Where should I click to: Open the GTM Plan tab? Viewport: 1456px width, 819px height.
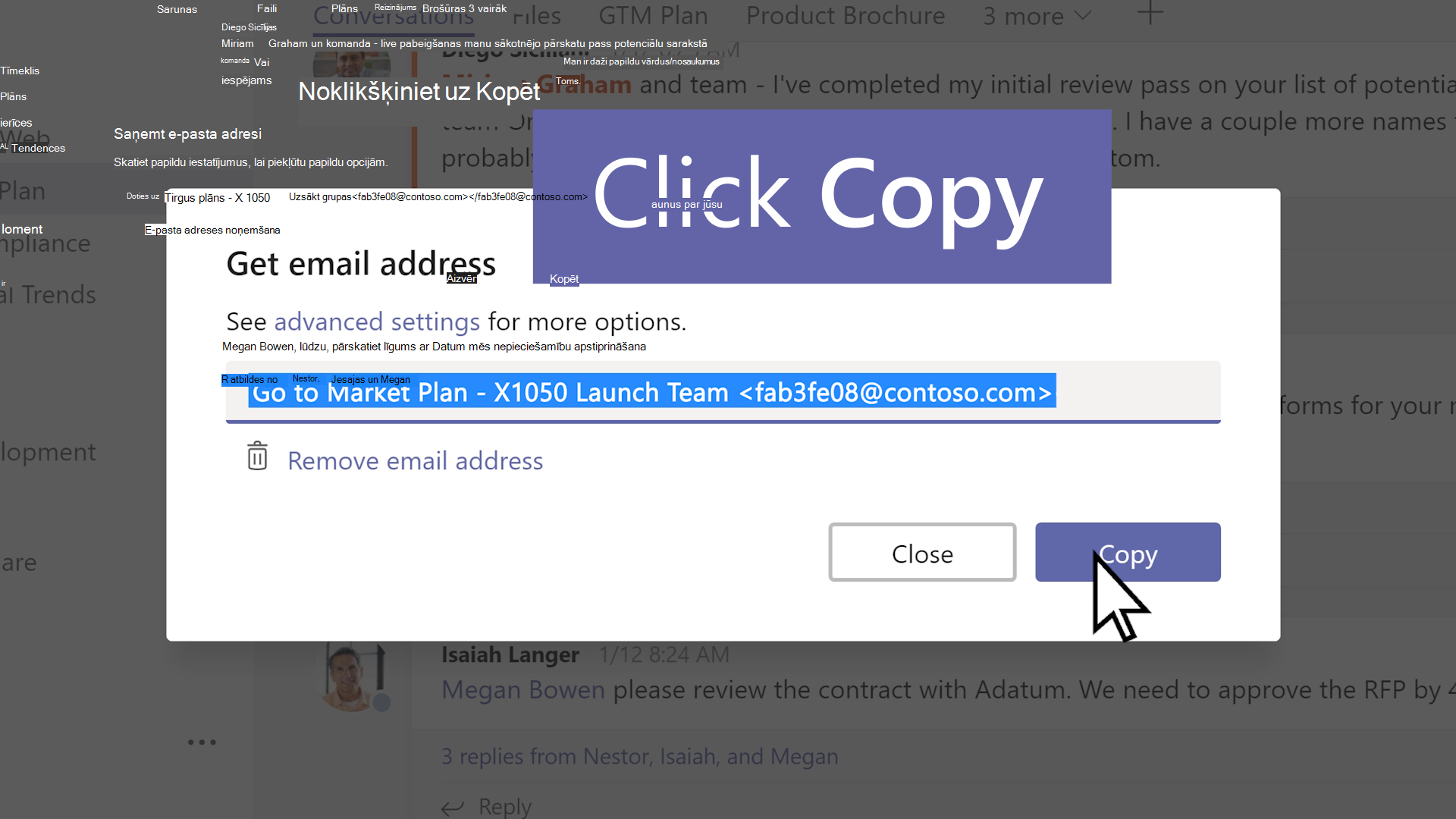click(653, 16)
